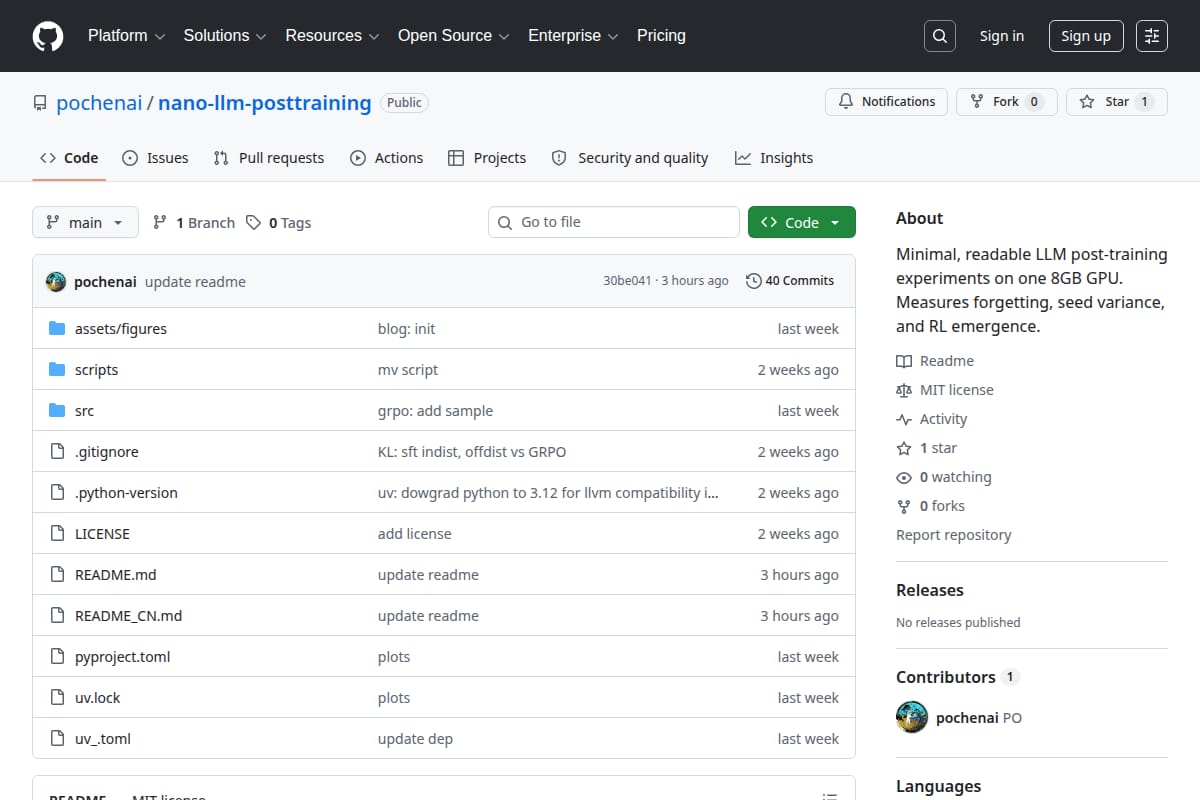
Task: Open the pochenai owner link
Action: click(x=99, y=103)
